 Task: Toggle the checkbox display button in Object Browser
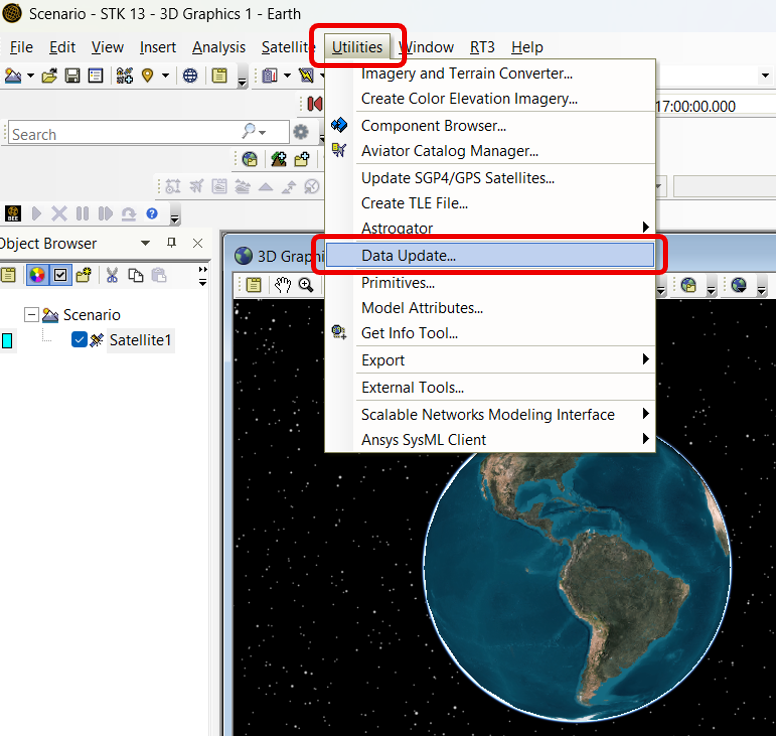pos(60,275)
